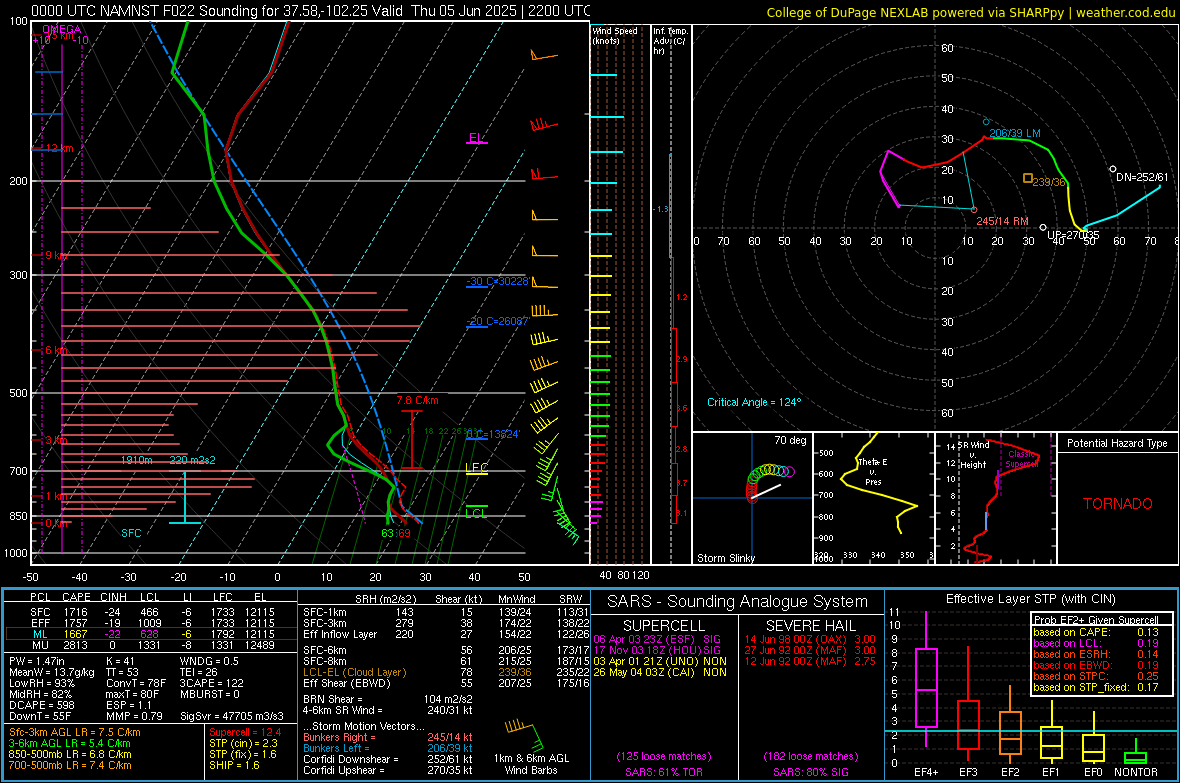Click the green LCL level label

coord(476,513)
